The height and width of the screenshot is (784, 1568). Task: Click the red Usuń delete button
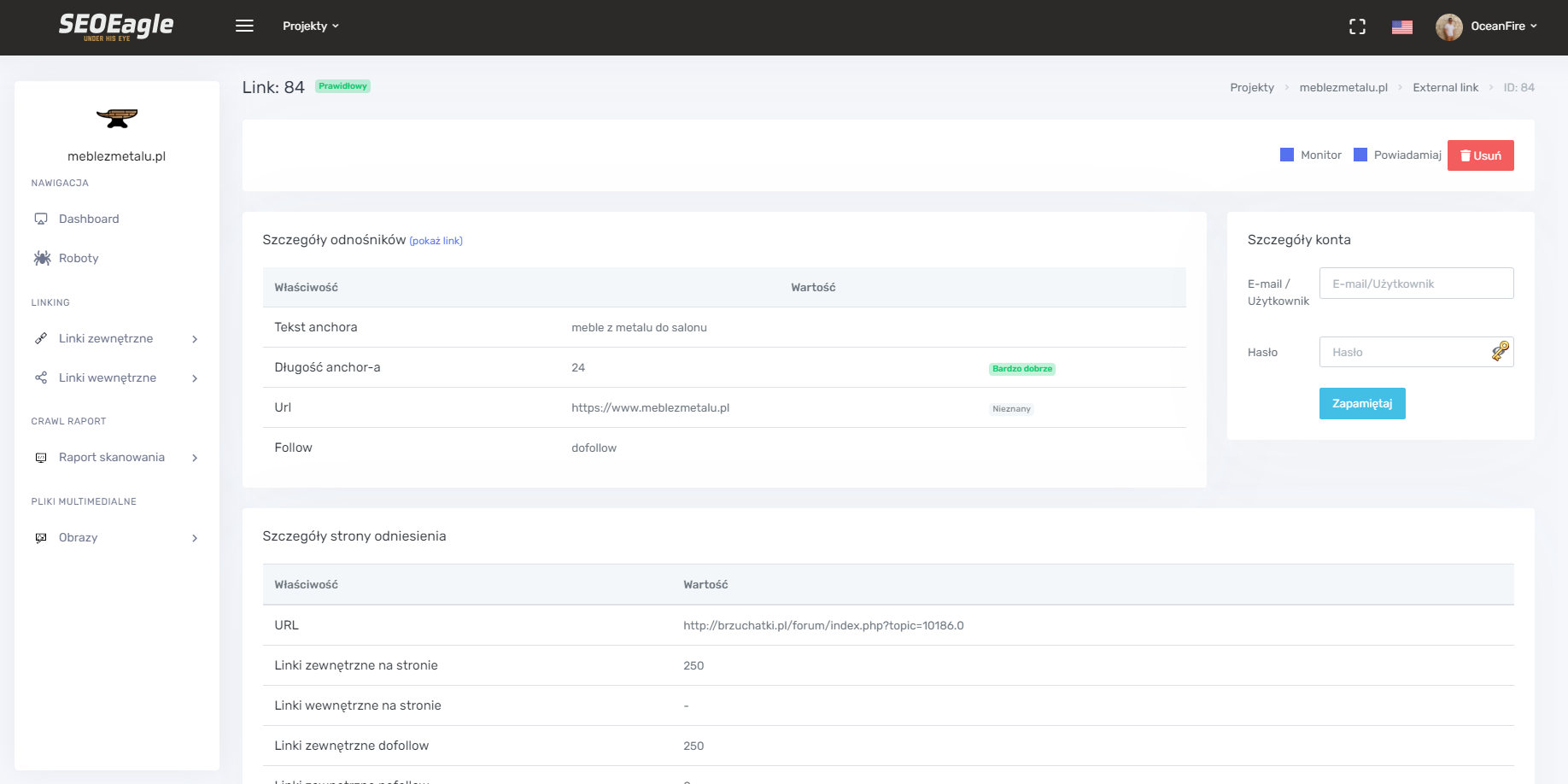(x=1480, y=155)
